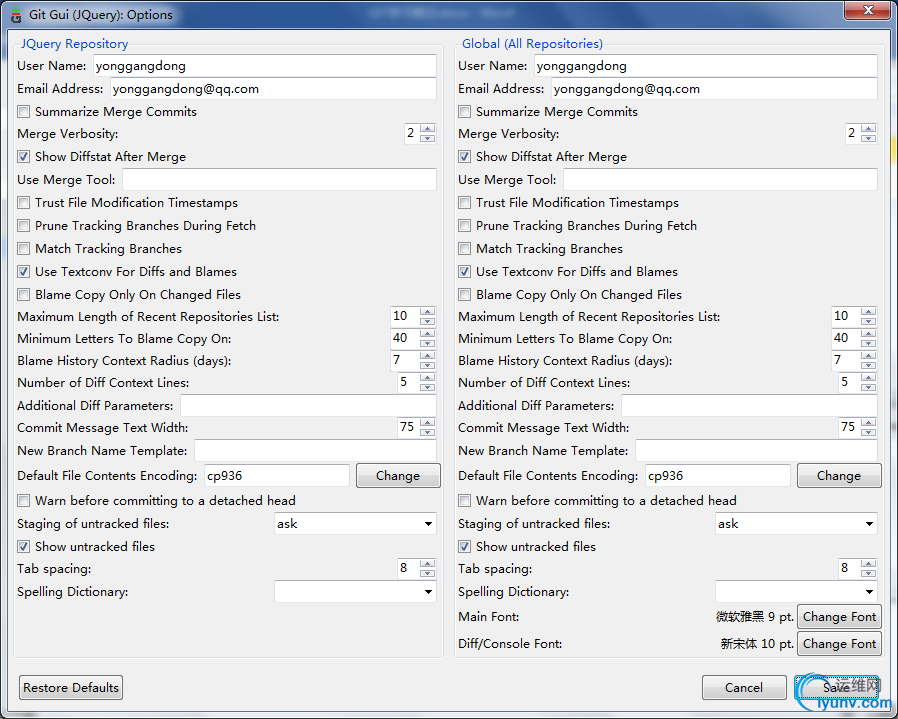
Task: Enable Trust File Modification Timestamps in JQuery
Action: point(23,203)
